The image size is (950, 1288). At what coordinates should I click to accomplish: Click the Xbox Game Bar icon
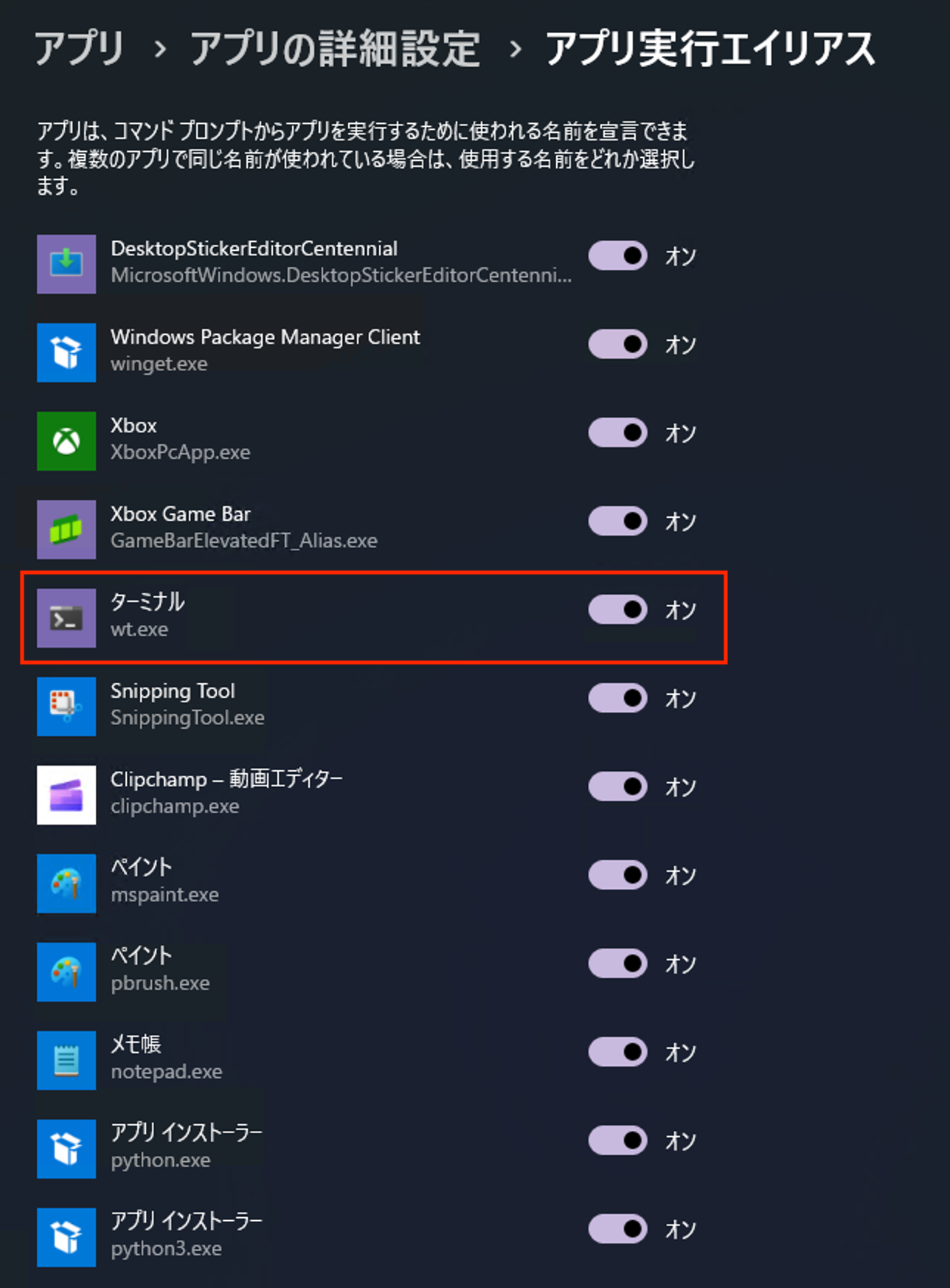point(66,530)
